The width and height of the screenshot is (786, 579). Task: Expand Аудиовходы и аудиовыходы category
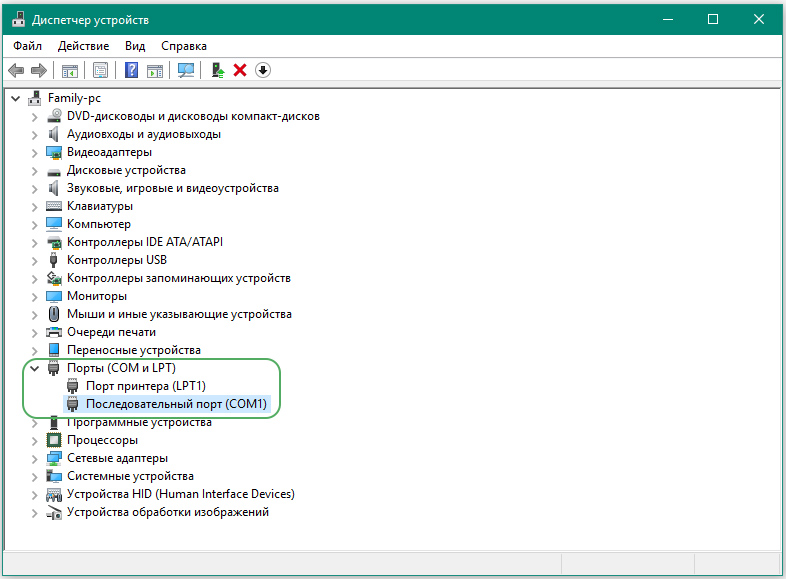34,134
